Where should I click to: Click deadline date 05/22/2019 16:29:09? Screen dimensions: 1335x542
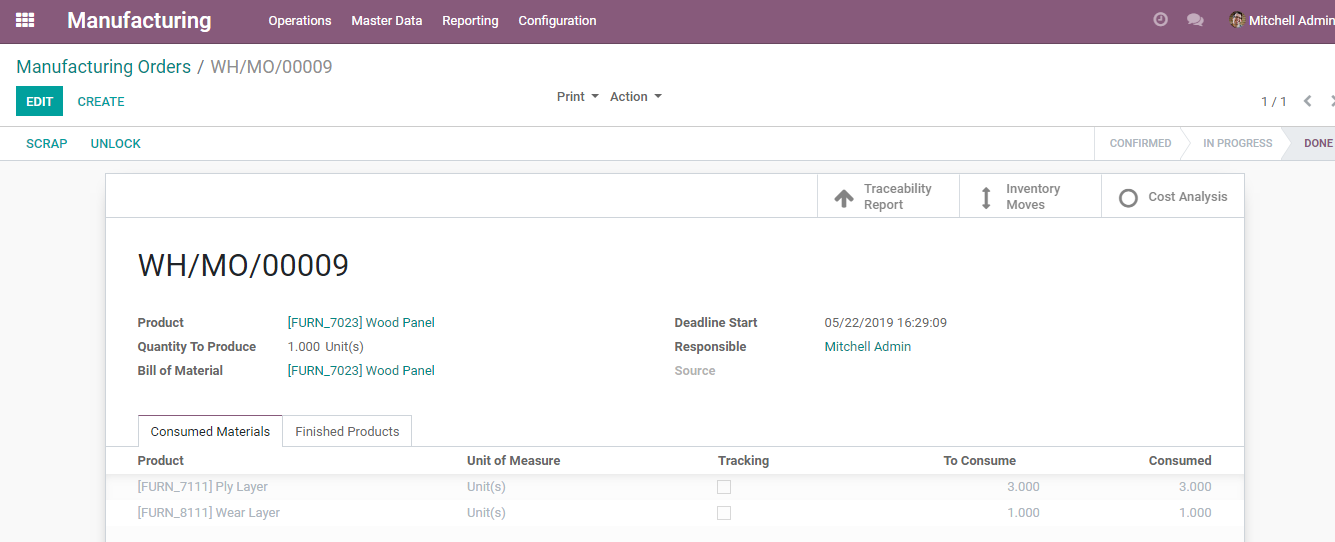(x=886, y=323)
